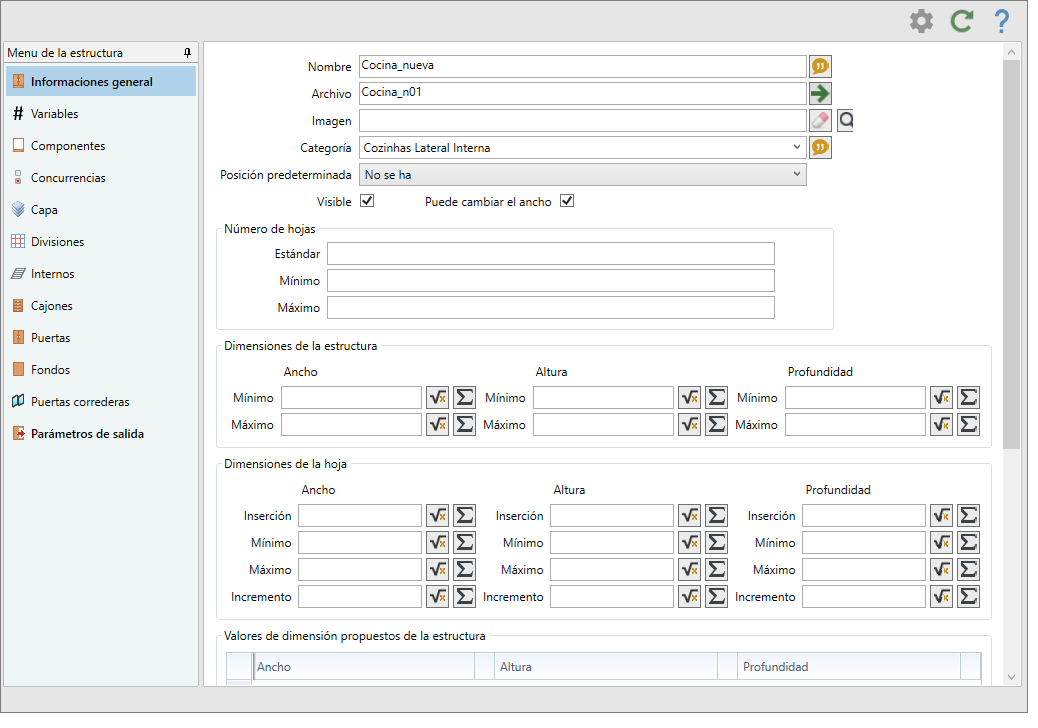1038x728 pixels.
Task: Click the Archivo input field
Action: [x=583, y=93]
